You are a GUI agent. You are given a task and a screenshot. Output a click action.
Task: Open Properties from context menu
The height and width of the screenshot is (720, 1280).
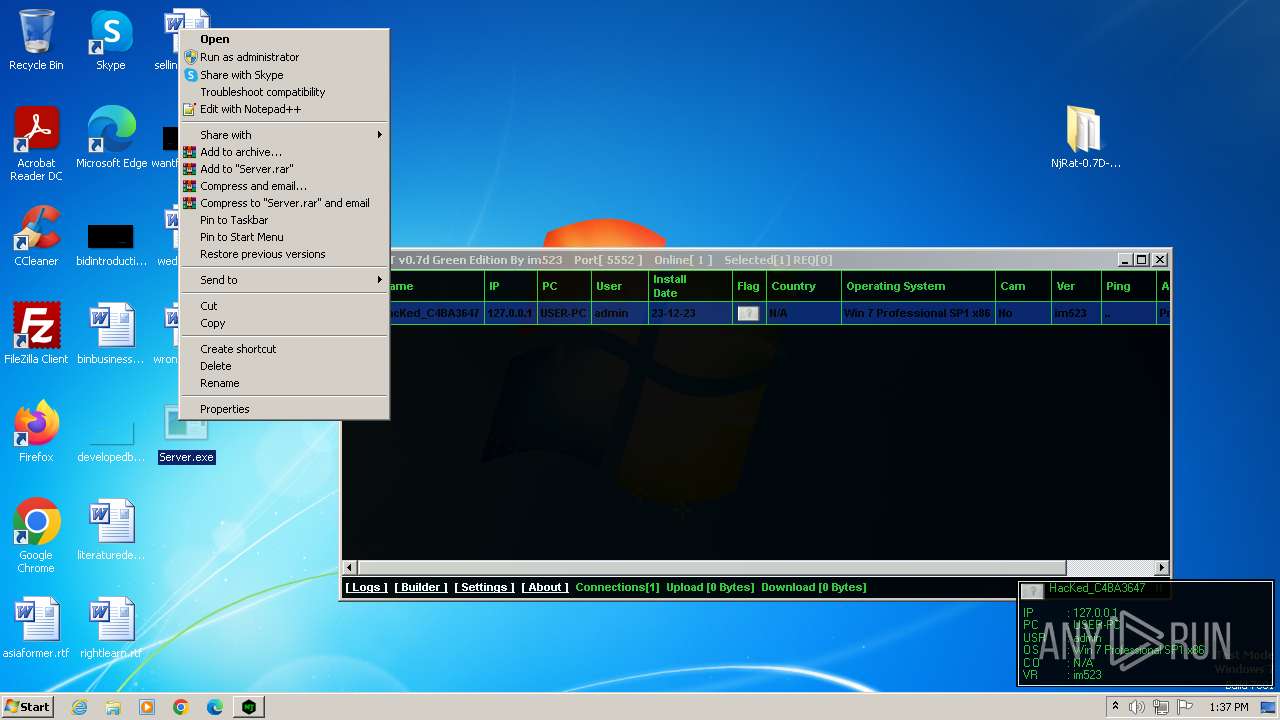pyautogui.click(x=284, y=409)
